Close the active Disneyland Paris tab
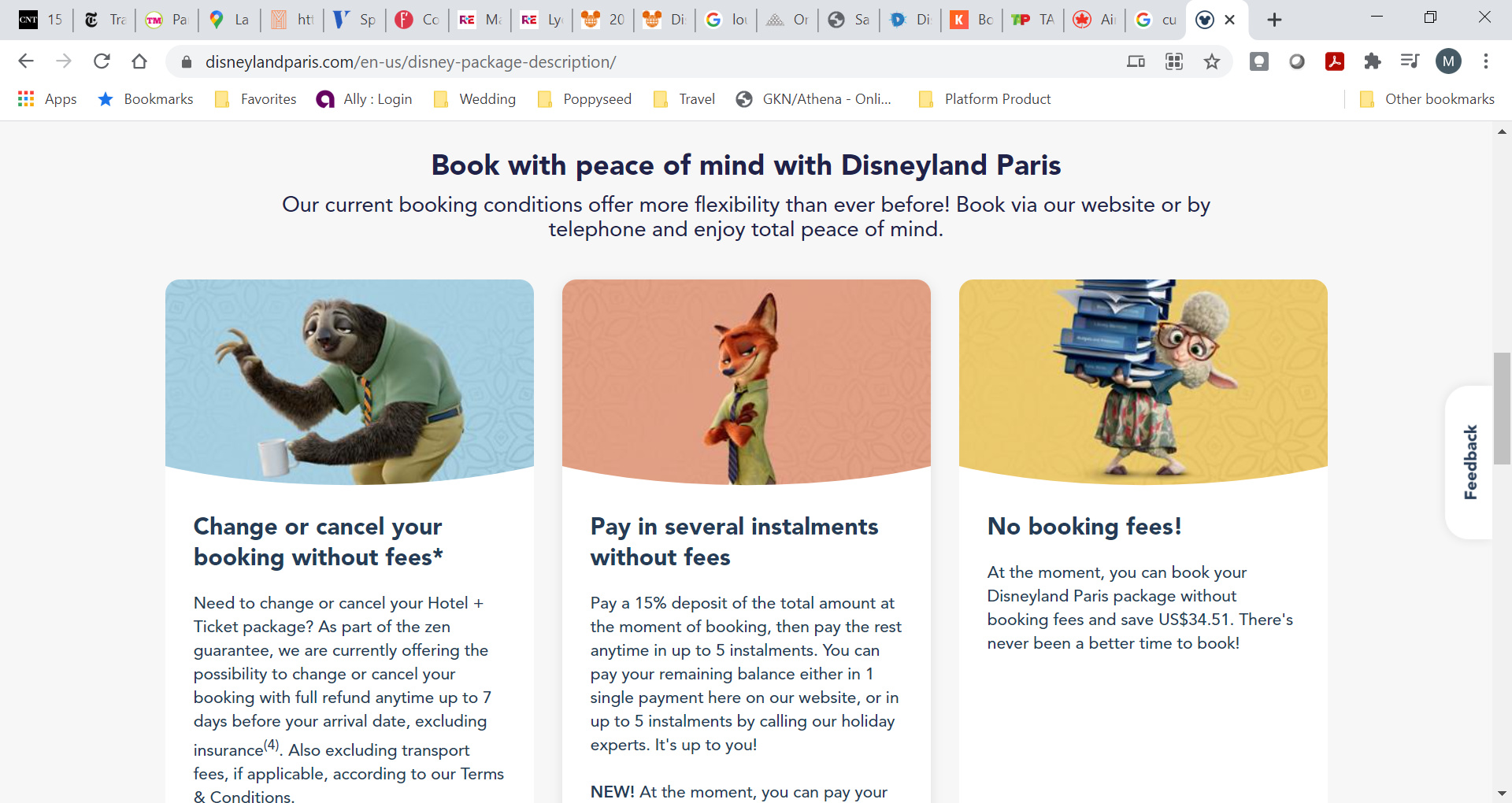Screen dimensions: 1512x803 1229,20
